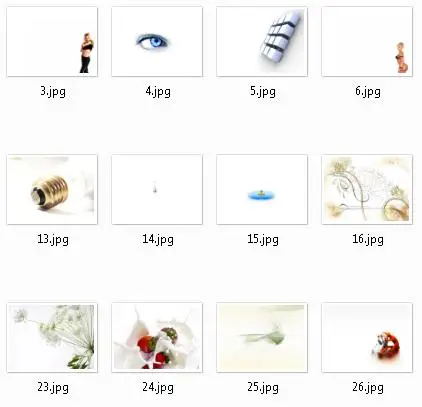Click the 15.jpg file name label
This screenshot has height=407, width=422.
coord(263,239)
